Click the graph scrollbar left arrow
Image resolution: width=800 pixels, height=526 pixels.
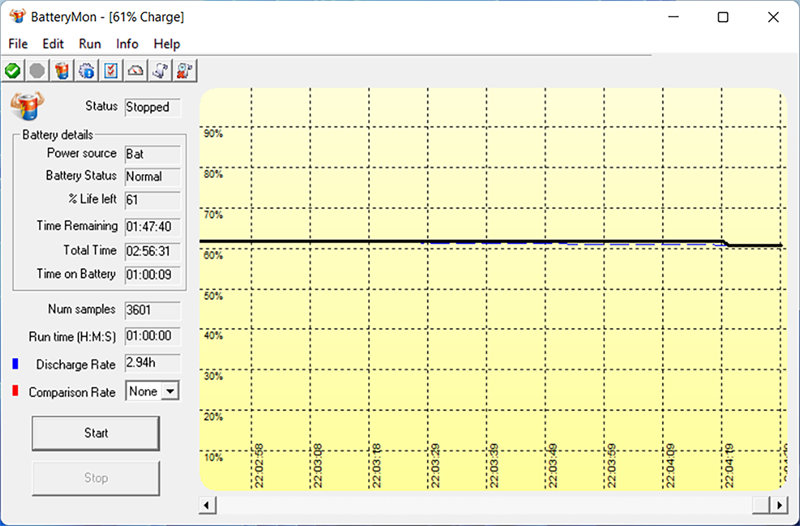(x=207, y=505)
